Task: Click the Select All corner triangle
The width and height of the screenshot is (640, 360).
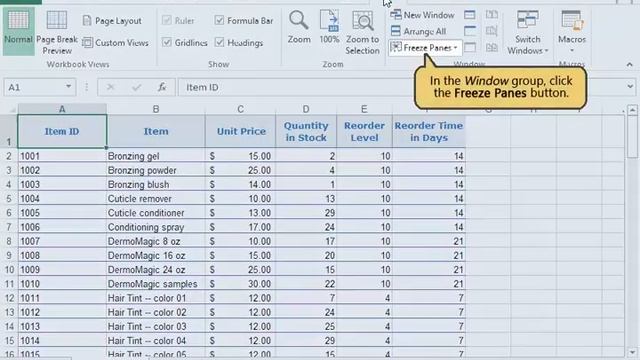Action: pos(12,110)
